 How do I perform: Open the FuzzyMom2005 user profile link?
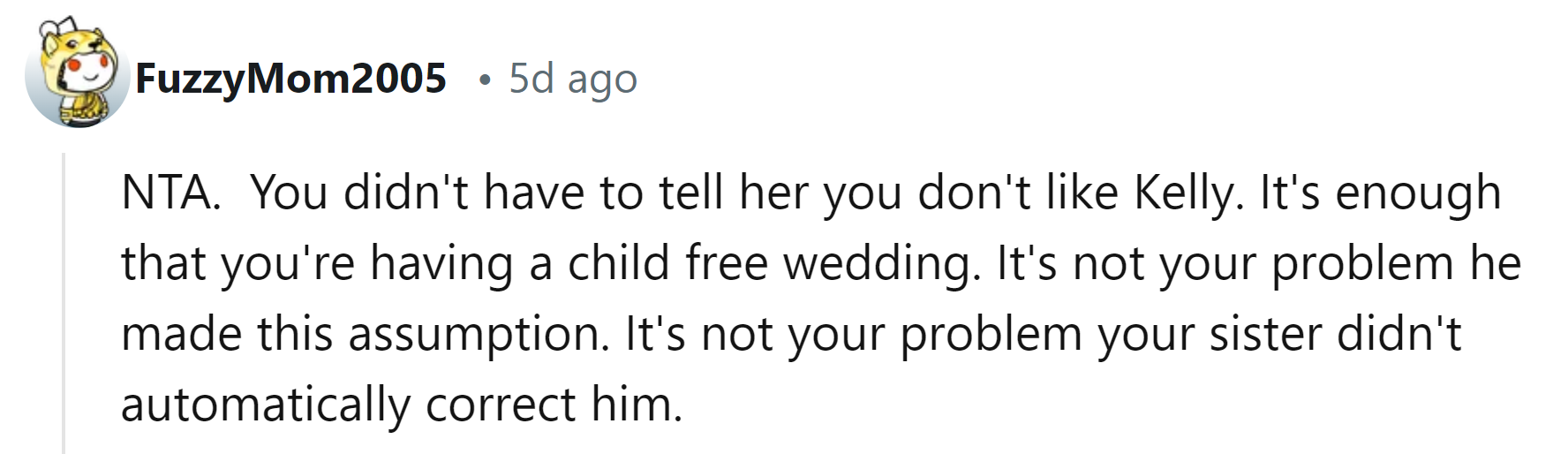pyautogui.click(x=290, y=79)
